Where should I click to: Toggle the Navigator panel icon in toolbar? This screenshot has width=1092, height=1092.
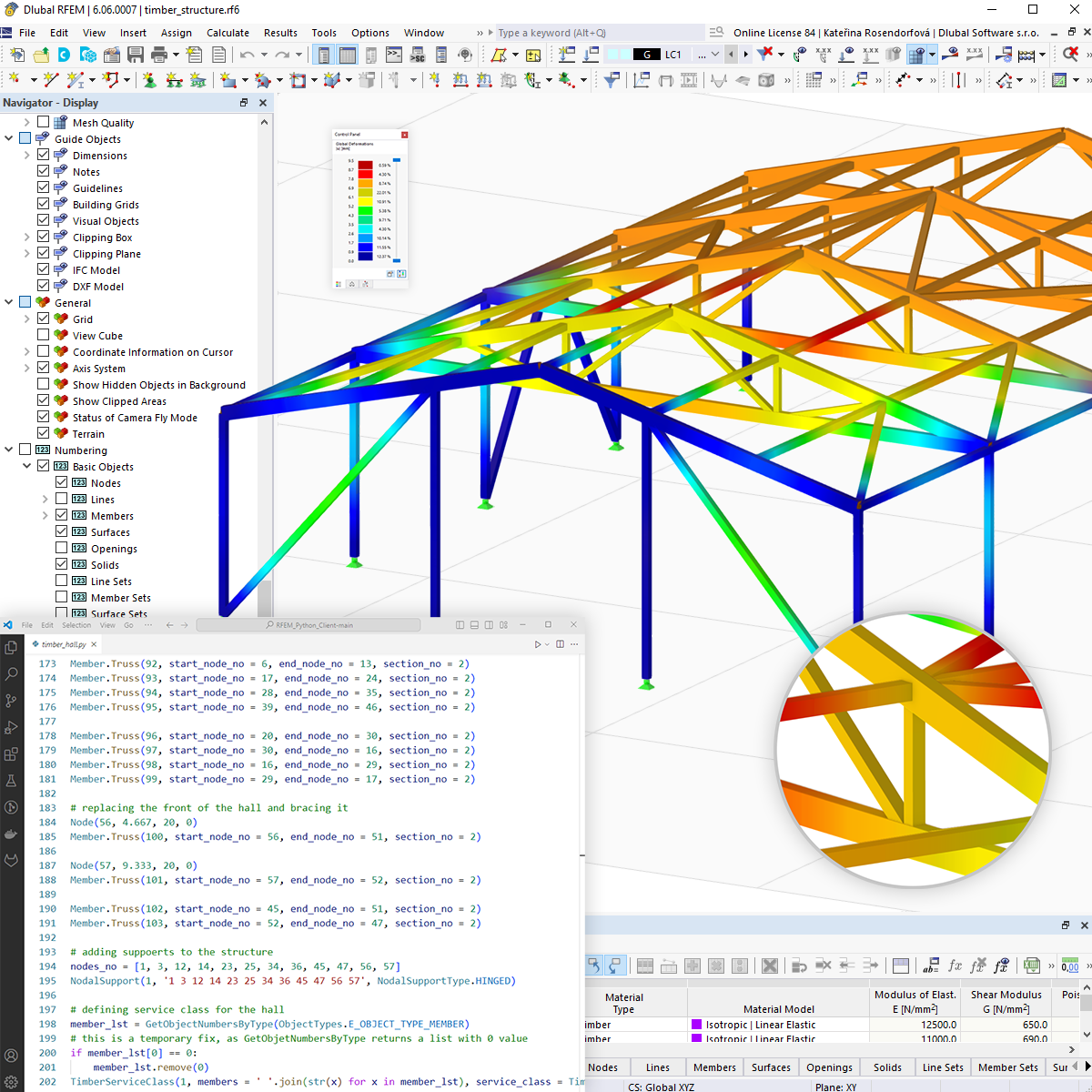point(323,55)
